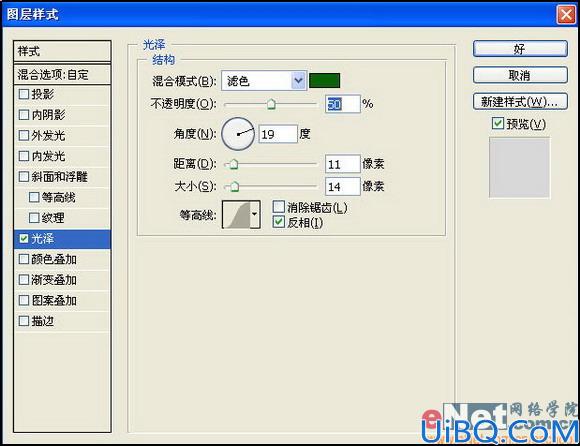Select the 描边 stroke row label
Image resolution: width=580 pixels, height=446 pixels.
click(43, 321)
